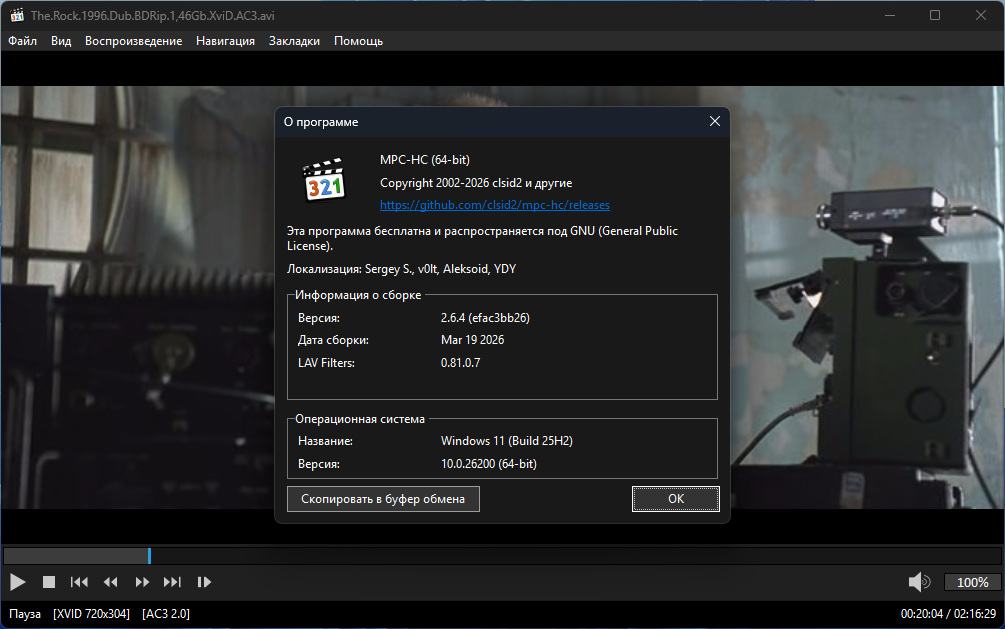Viewport: 1005px width, 629px height.
Task: Click the playback seek bar
Action: (x=500, y=555)
